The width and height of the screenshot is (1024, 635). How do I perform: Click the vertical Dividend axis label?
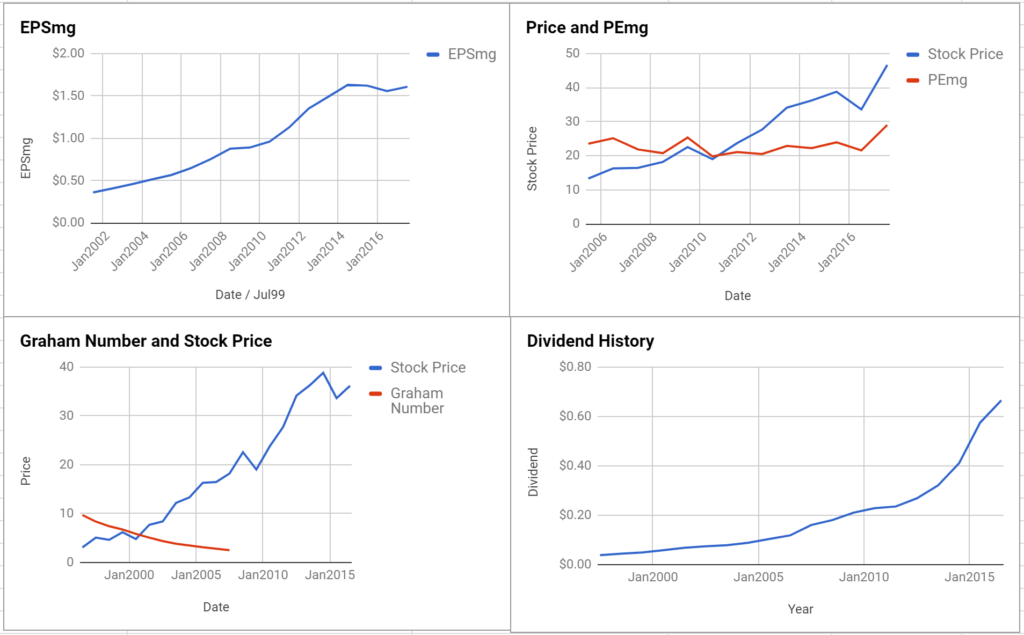pyautogui.click(x=534, y=472)
